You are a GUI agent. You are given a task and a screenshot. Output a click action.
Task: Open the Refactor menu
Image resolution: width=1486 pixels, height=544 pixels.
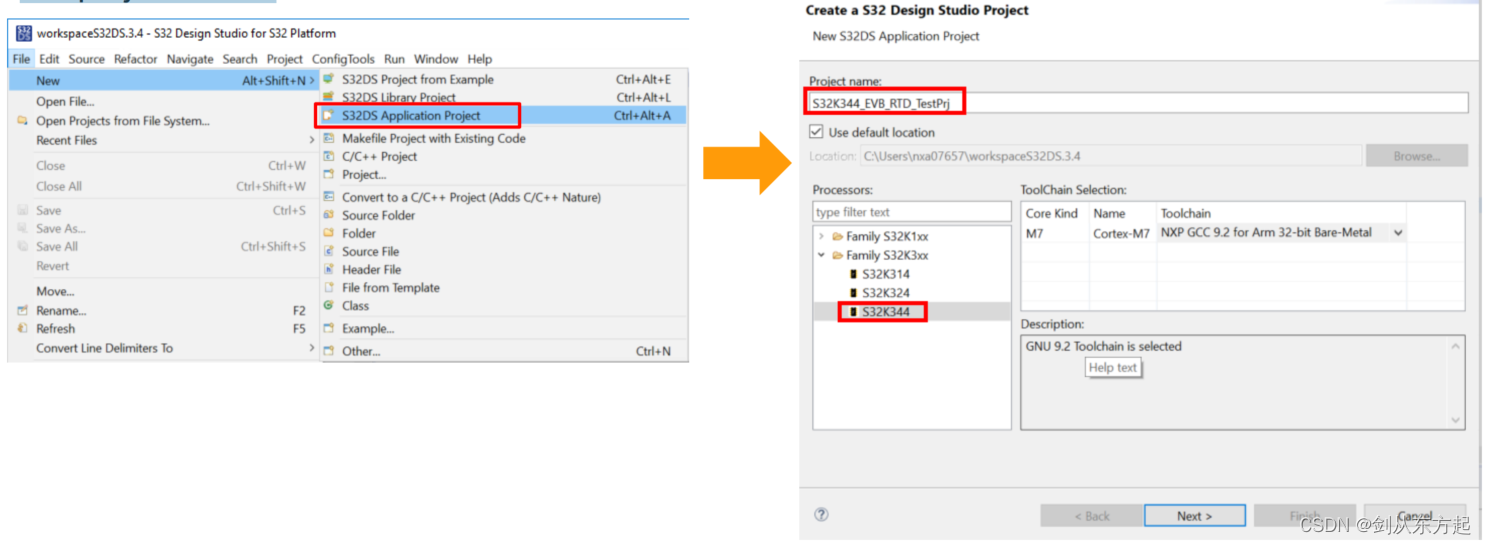click(136, 59)
